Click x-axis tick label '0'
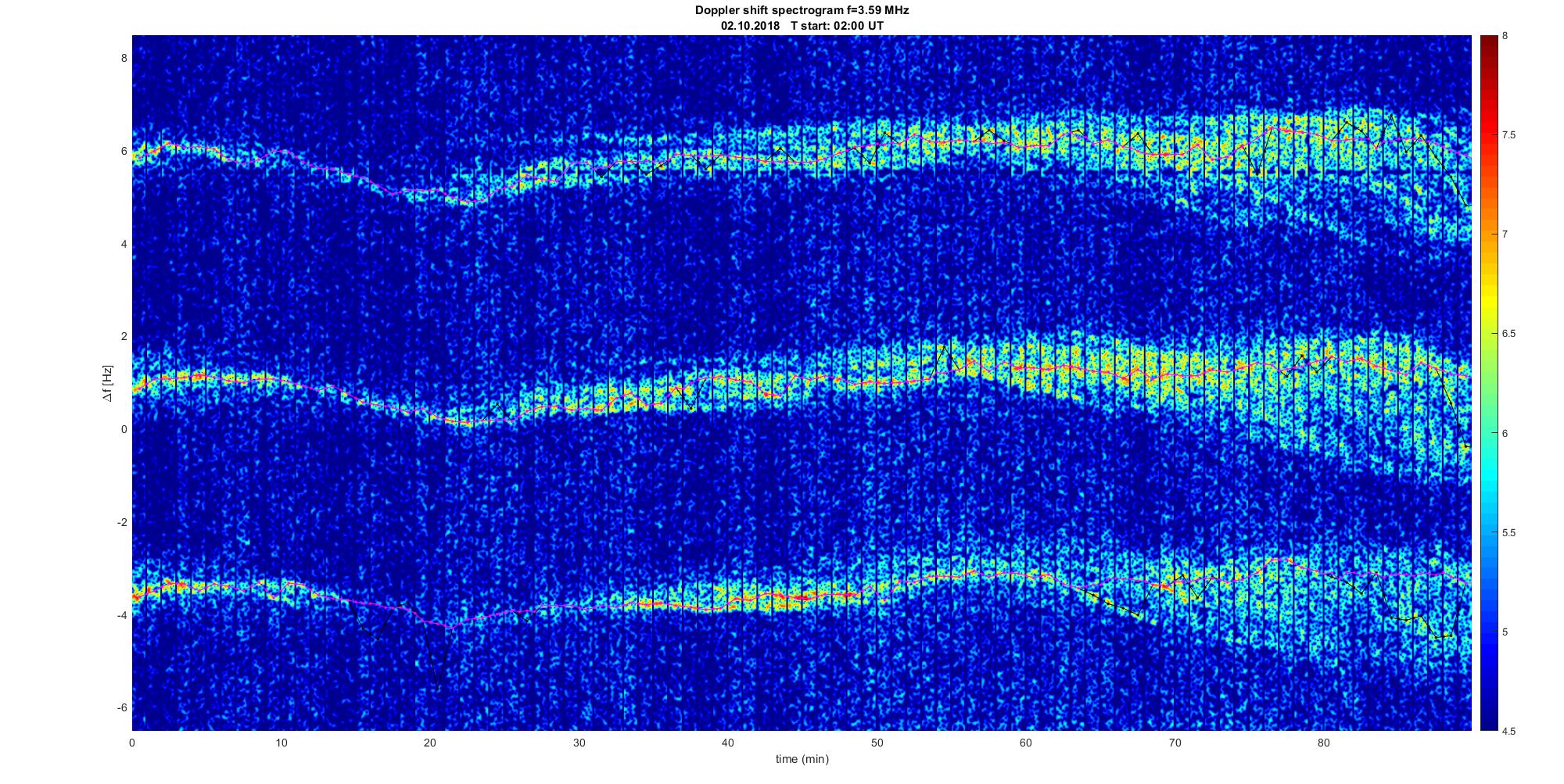Image resolution: width=1564 pixels, height=784 pixels. [x=132, y=743]
